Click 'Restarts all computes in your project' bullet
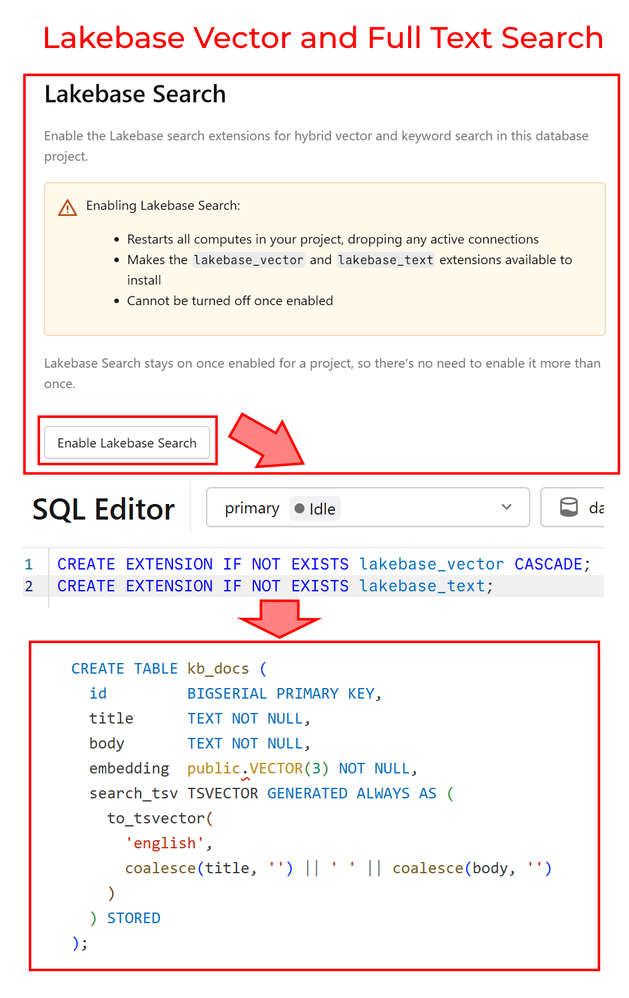The width and height of the screenshot is (629, 998). tap(332, 239)
